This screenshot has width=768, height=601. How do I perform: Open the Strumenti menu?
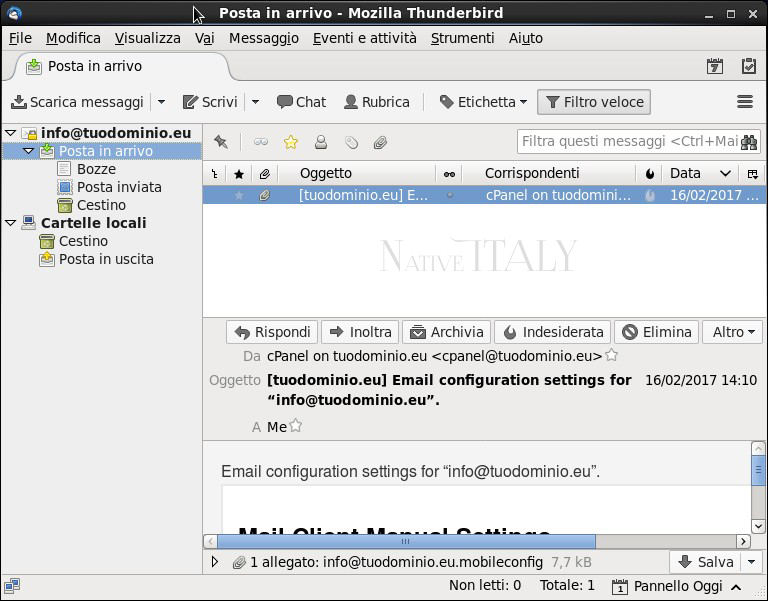pos(462,38)
